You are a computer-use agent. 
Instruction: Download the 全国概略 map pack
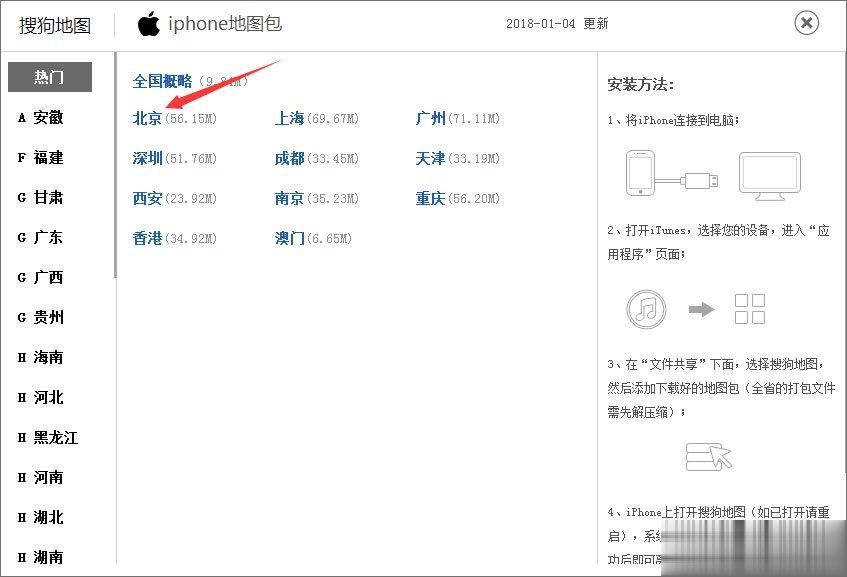pos(163,81)
